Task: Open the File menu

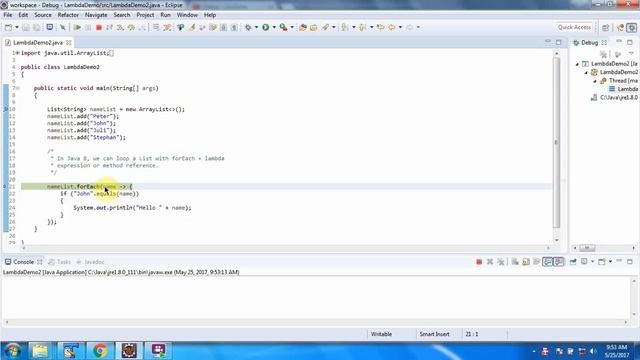Action: point(8,15)
